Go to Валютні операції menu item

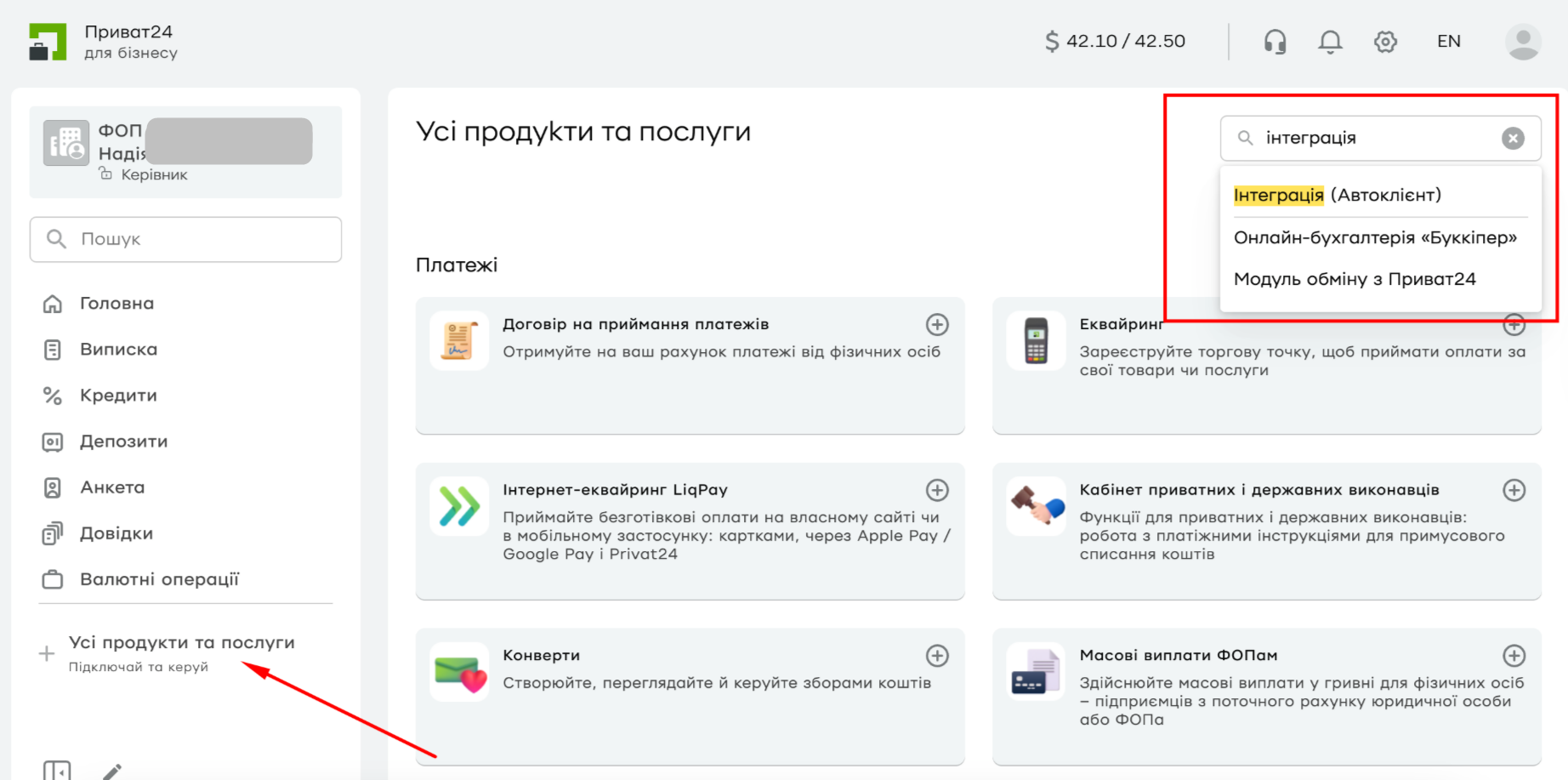point(159,579)
